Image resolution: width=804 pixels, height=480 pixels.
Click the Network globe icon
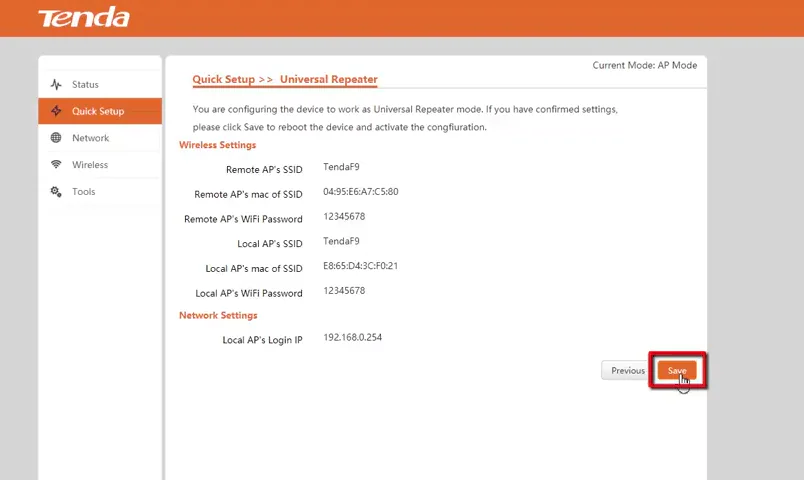(56, 137)
